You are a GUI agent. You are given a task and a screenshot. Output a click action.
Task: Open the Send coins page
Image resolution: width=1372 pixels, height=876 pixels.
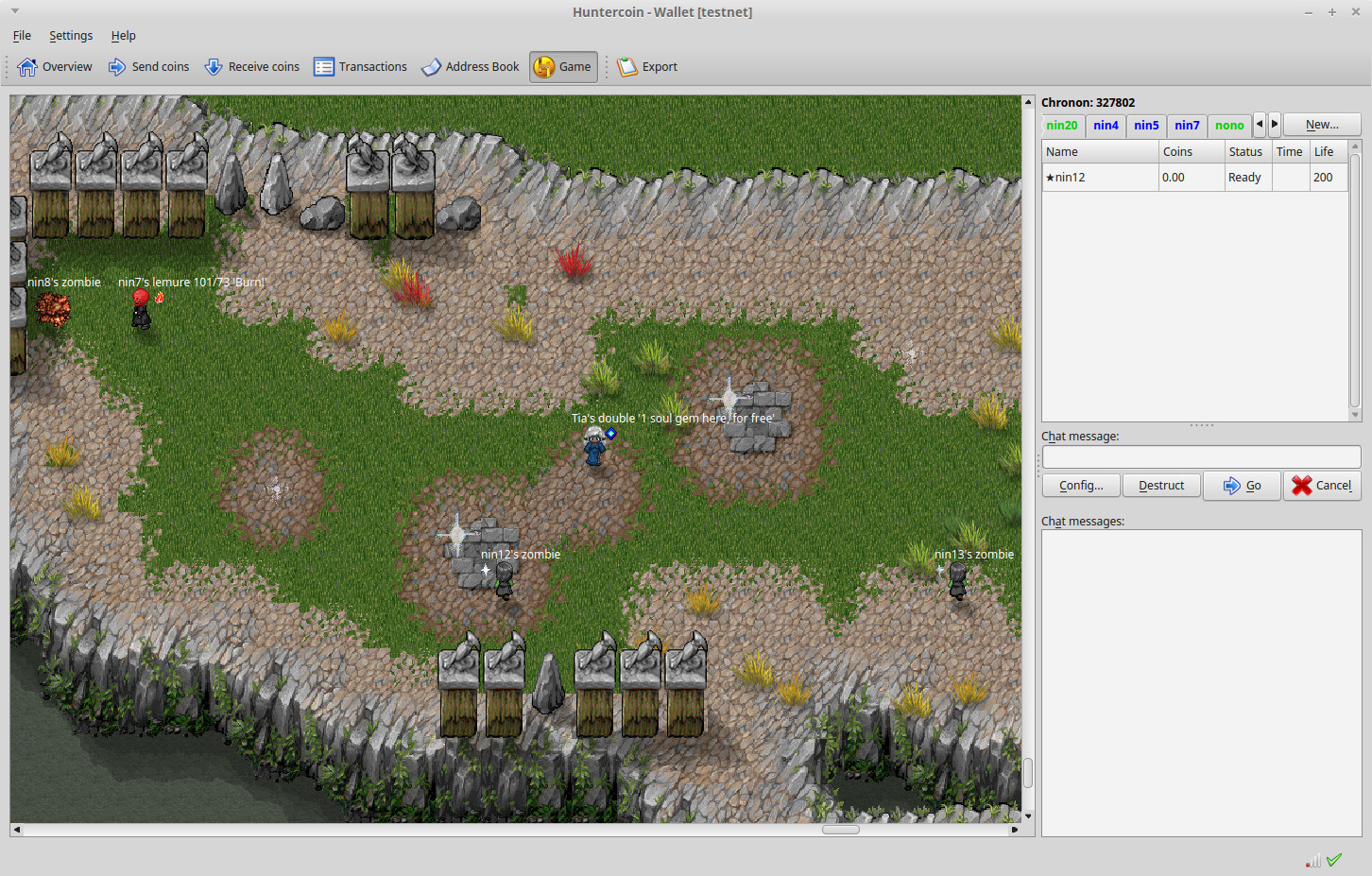pyautogui.click(x=149, y=67)
